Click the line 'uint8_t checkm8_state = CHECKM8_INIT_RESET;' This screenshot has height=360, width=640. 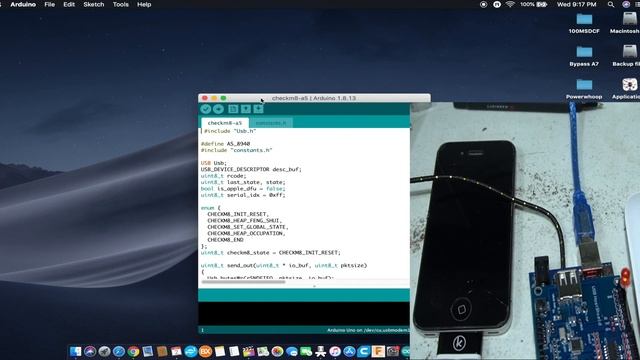coord(271,253)
